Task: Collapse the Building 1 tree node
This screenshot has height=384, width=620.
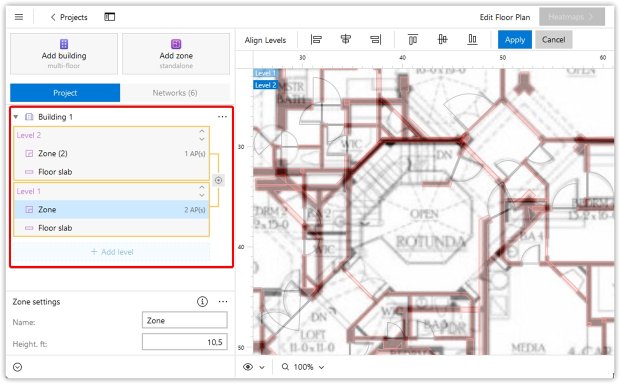Action: (x=16, y=117)
